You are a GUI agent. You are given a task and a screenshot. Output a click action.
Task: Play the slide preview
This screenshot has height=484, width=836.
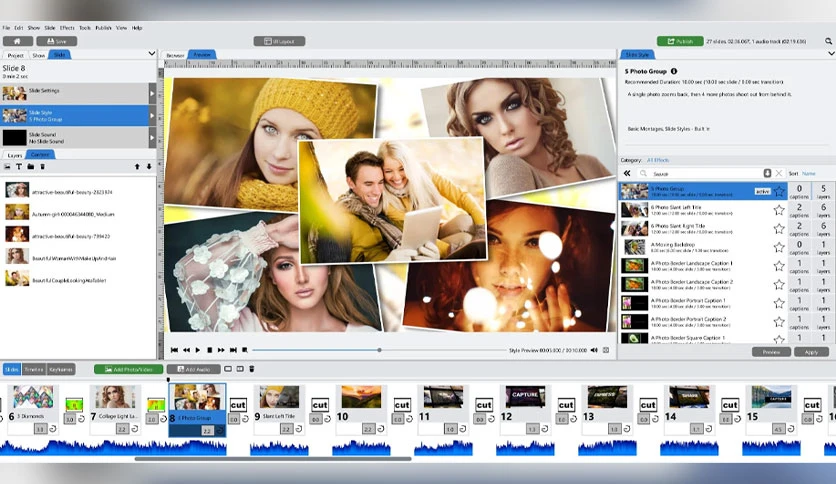198,350
